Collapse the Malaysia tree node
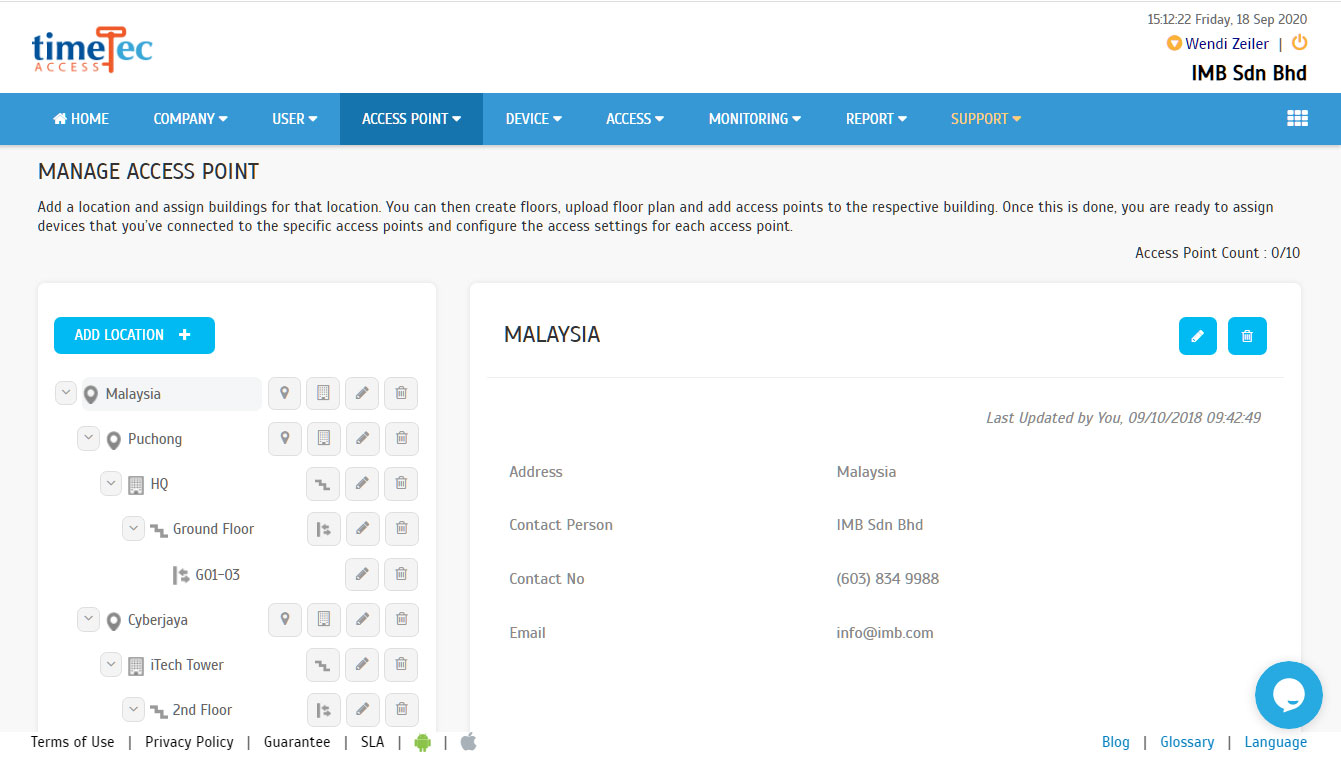1341x762 pixels. pyautogui.click(x=66, y=393)
